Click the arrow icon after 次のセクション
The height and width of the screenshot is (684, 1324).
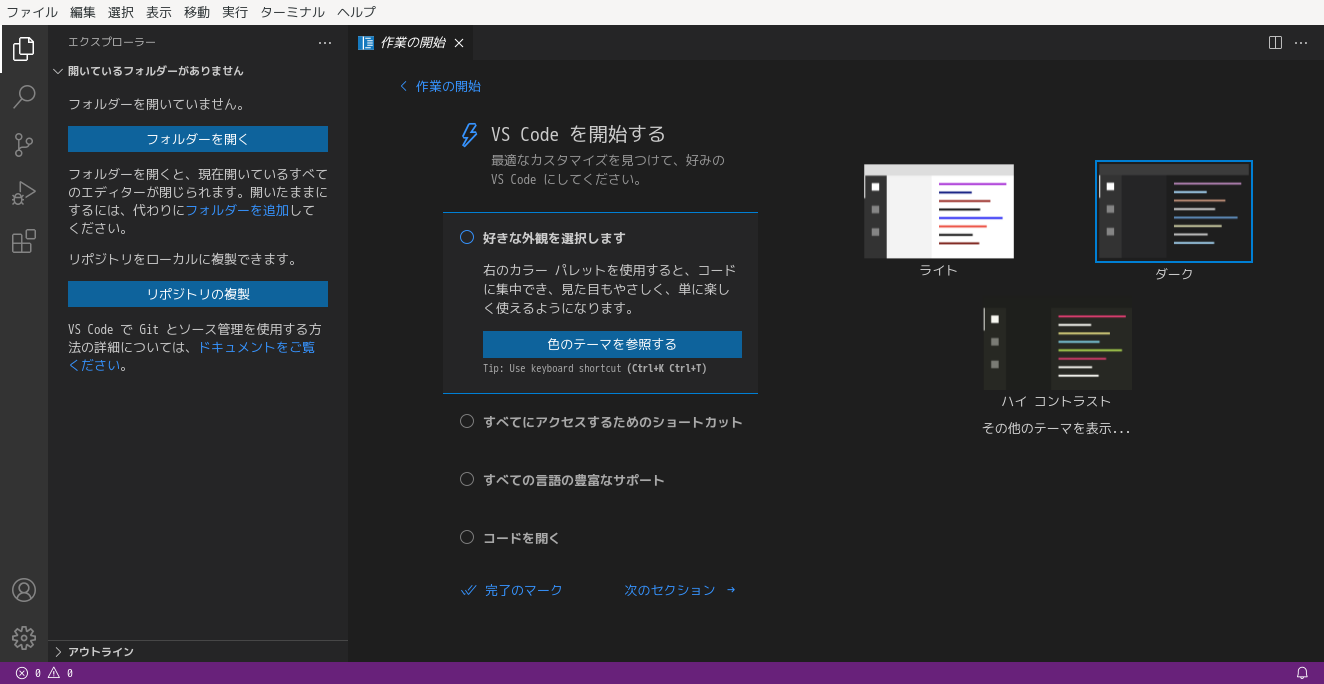click(x=731, y=590)
